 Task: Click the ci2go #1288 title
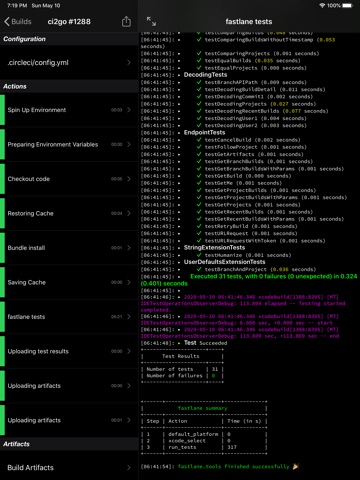coord(69,22)
